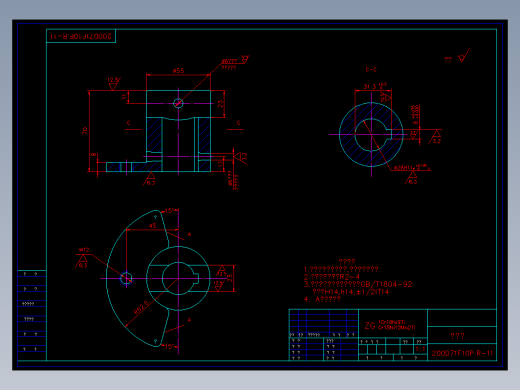Select the 31.3 dimension in the section view

[375, 86]
